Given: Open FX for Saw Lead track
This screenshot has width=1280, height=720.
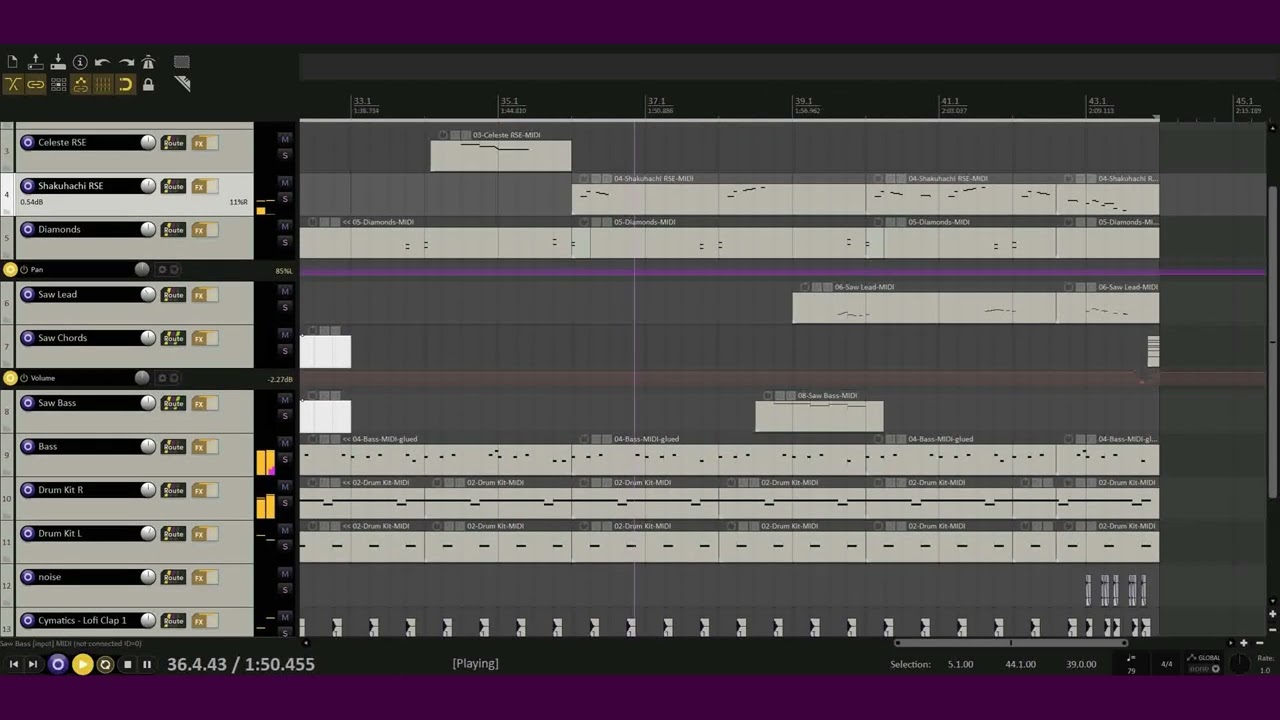Looking at the screenshot, I should click(199, 295).
